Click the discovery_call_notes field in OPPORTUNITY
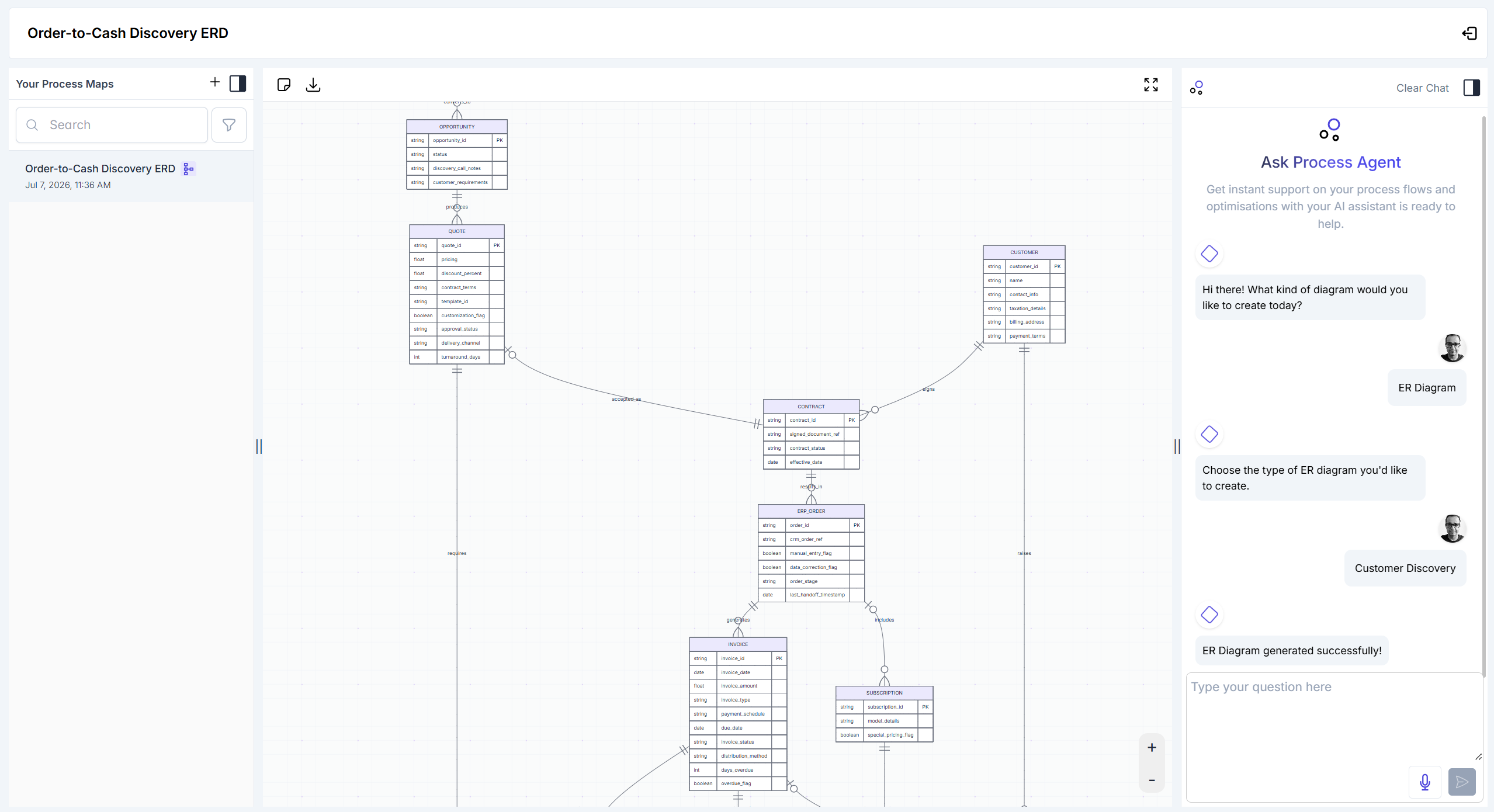The width and height of the screenshot is (1494, 812). click(457, 168)
